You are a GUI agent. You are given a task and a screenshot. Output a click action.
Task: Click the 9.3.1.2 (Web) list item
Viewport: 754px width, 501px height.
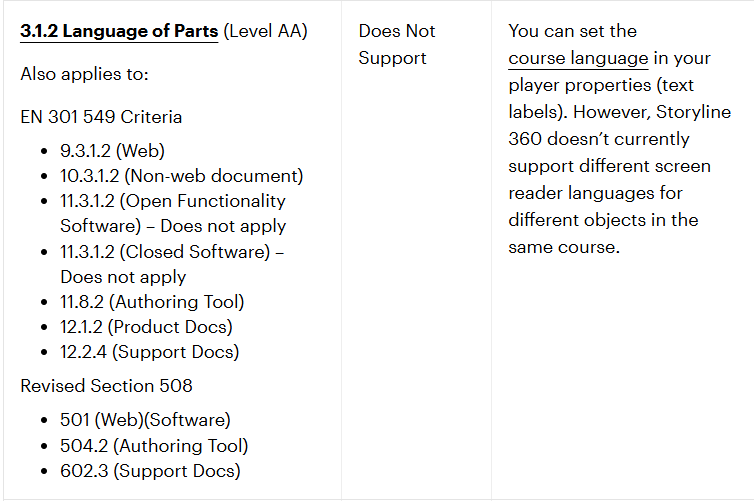coord(112,151)
